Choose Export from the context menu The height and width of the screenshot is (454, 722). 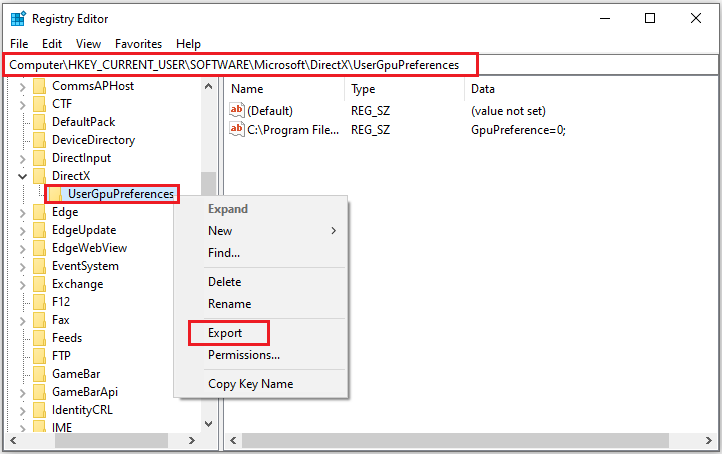[262, 333]
